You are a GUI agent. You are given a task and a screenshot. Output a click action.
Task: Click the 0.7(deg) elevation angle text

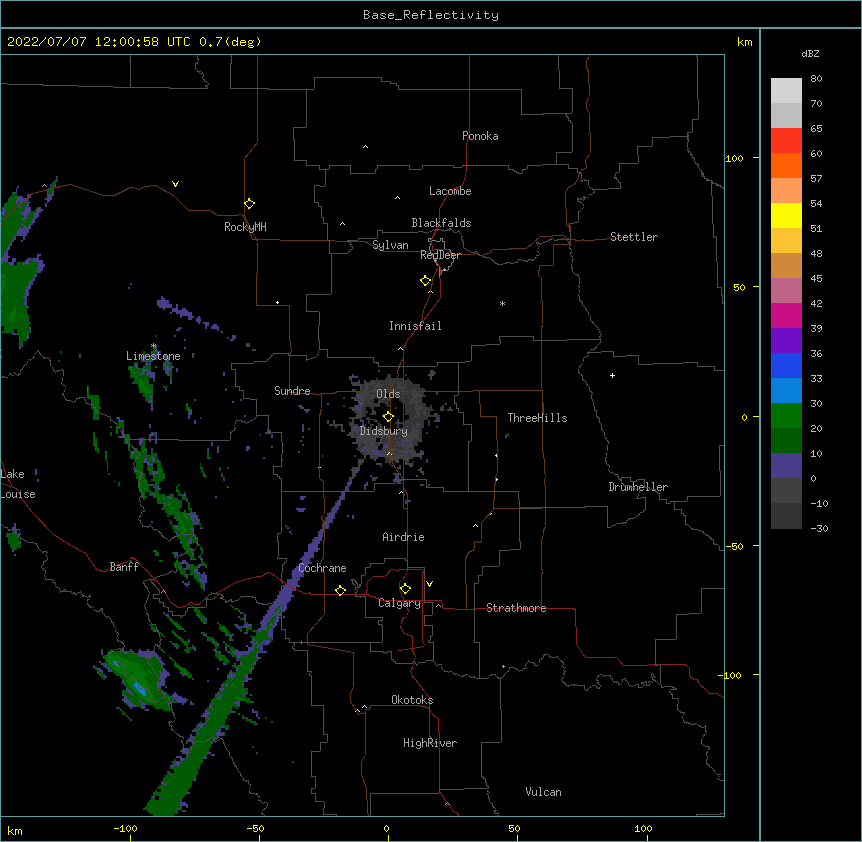(230, 42)
